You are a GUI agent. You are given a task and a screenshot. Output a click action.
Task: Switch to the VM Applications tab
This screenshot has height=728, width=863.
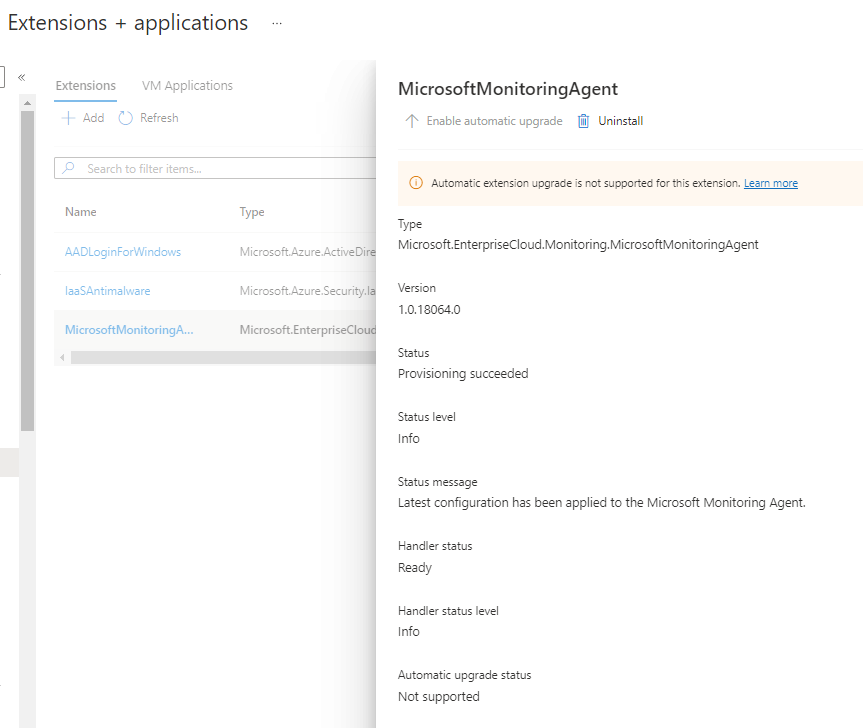click(187, 86)
